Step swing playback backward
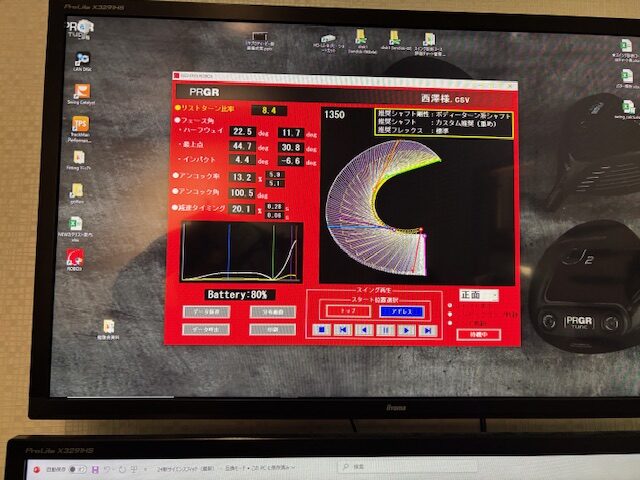 tap(364, 330)
